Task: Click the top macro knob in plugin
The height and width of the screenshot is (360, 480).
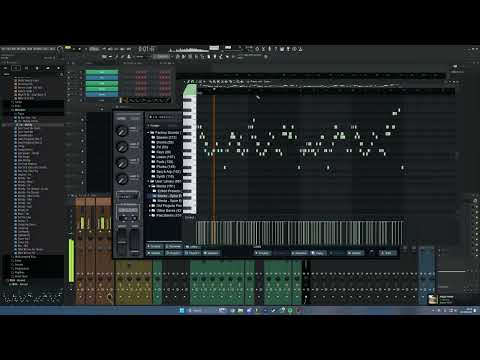Action: 122,131
